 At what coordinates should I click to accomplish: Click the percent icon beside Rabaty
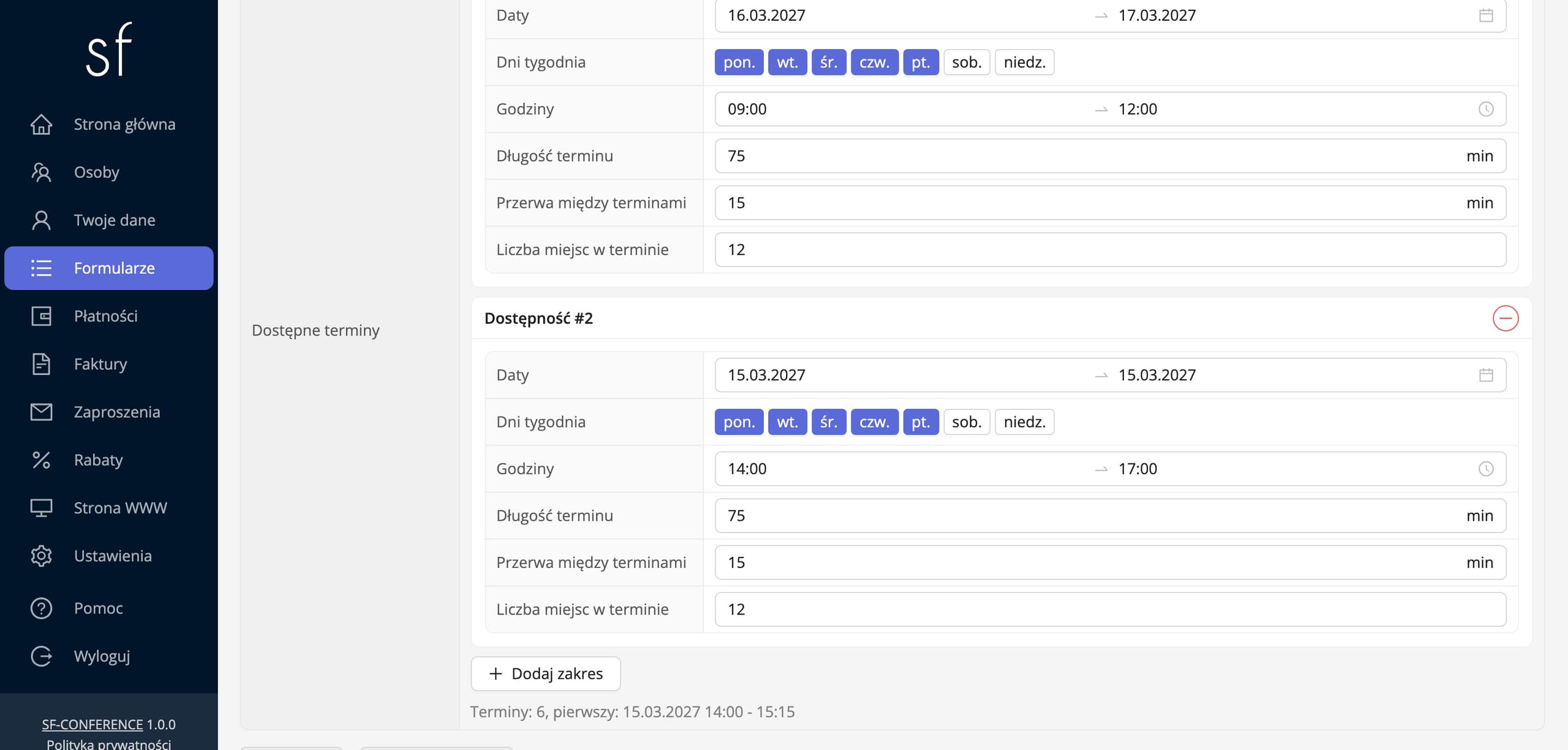41,460
